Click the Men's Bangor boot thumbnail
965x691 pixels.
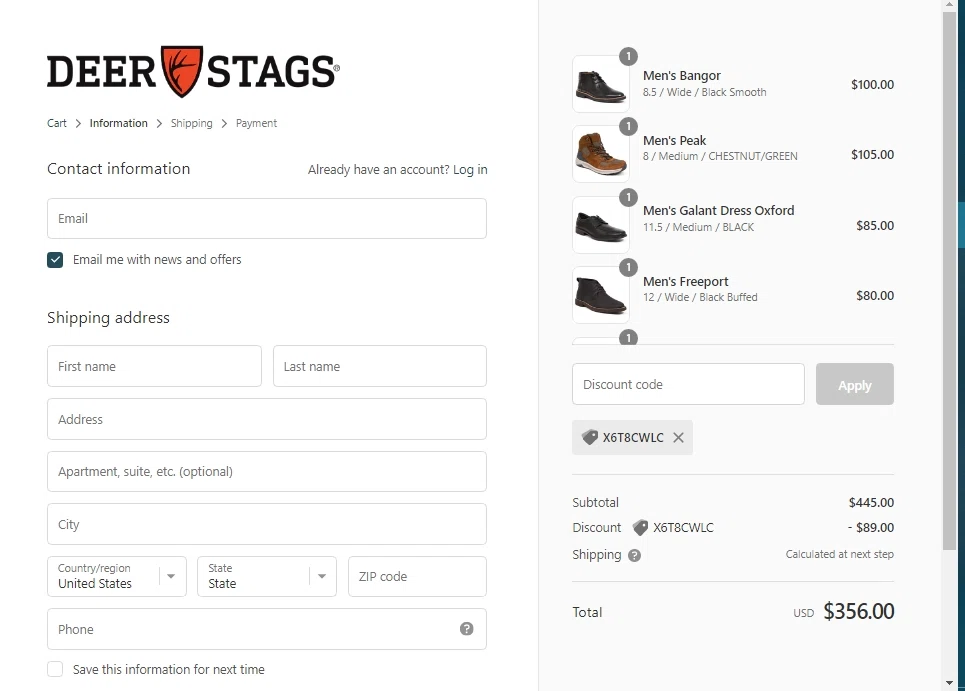coord(601,84)
